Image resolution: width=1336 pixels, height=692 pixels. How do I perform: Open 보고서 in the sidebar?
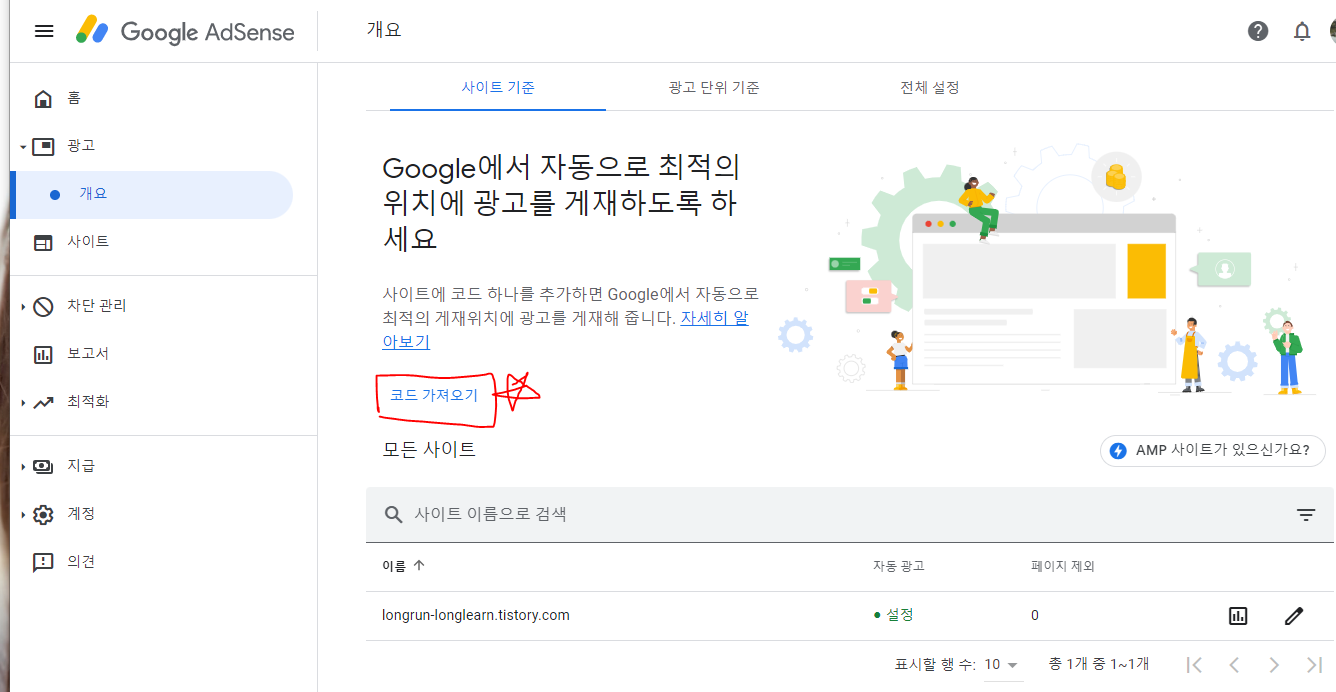click(88, 354)
